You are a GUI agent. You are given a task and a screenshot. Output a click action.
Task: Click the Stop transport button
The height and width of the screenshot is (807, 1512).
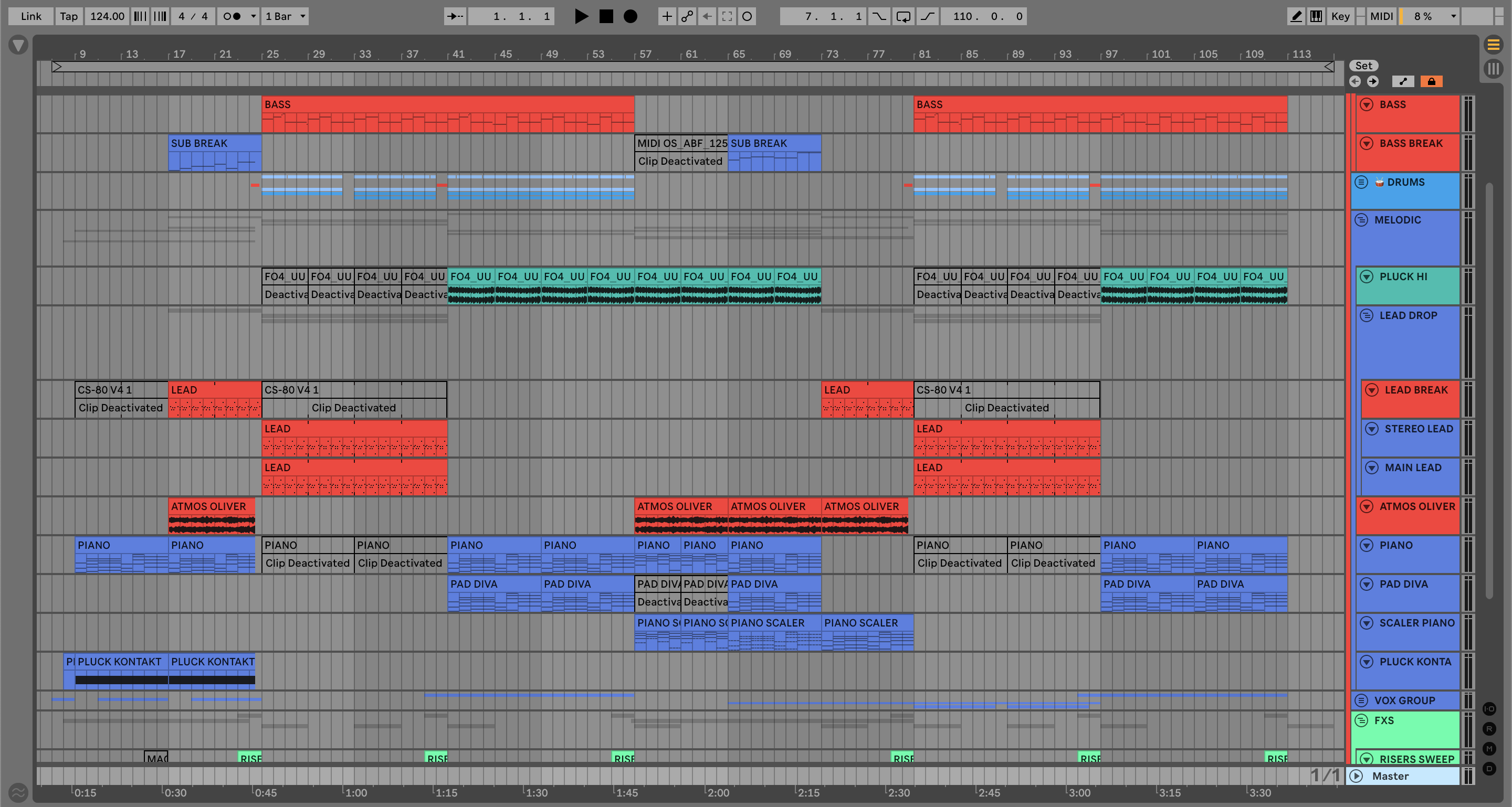coord(606,16)
